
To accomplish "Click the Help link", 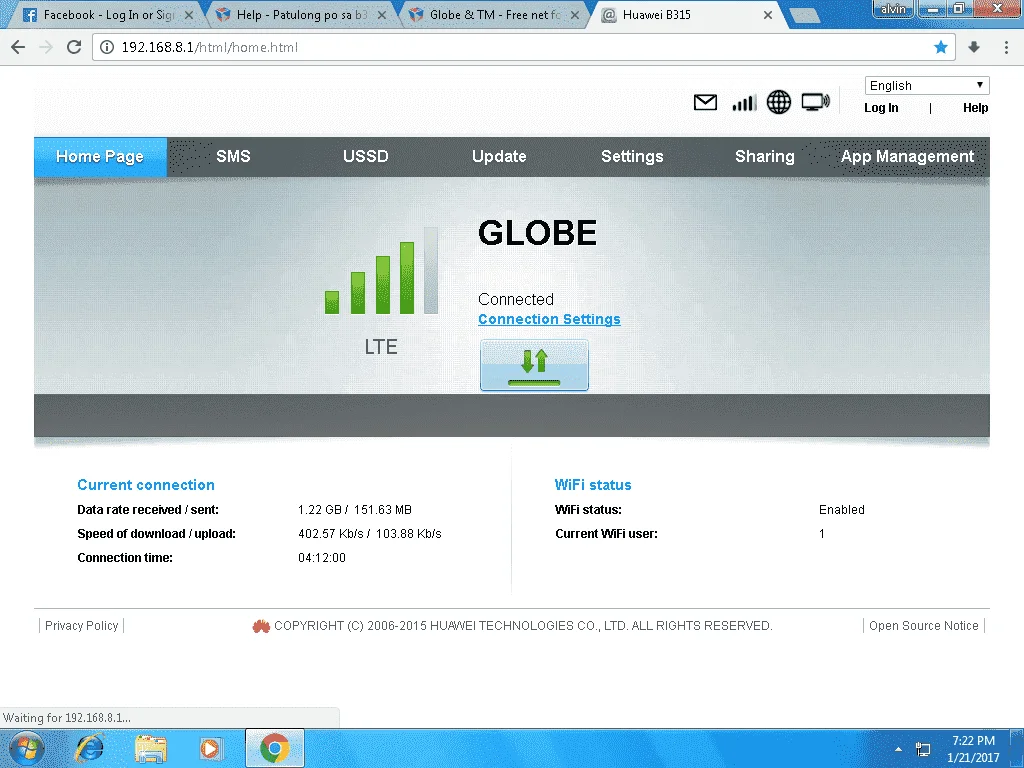I will [975, 108].
